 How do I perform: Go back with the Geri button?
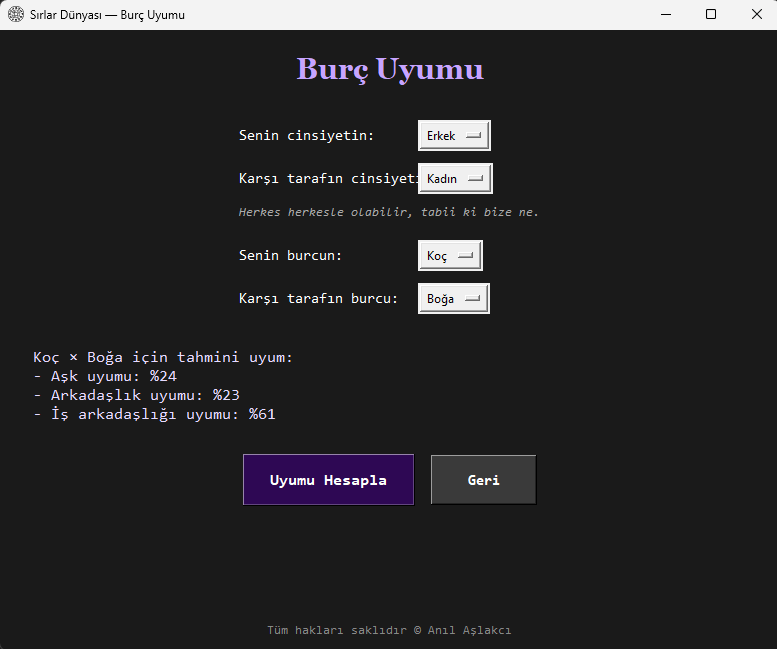pyautogui.click(x=484, y=480)
